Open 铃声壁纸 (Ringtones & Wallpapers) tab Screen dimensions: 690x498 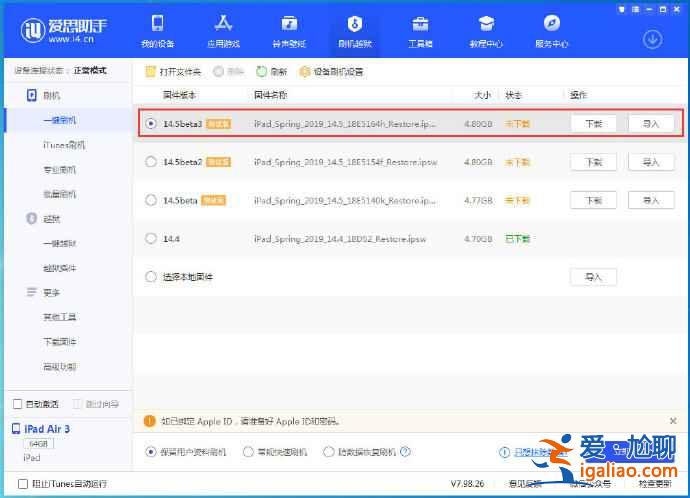pyautogui.click(x=289, y=32)
